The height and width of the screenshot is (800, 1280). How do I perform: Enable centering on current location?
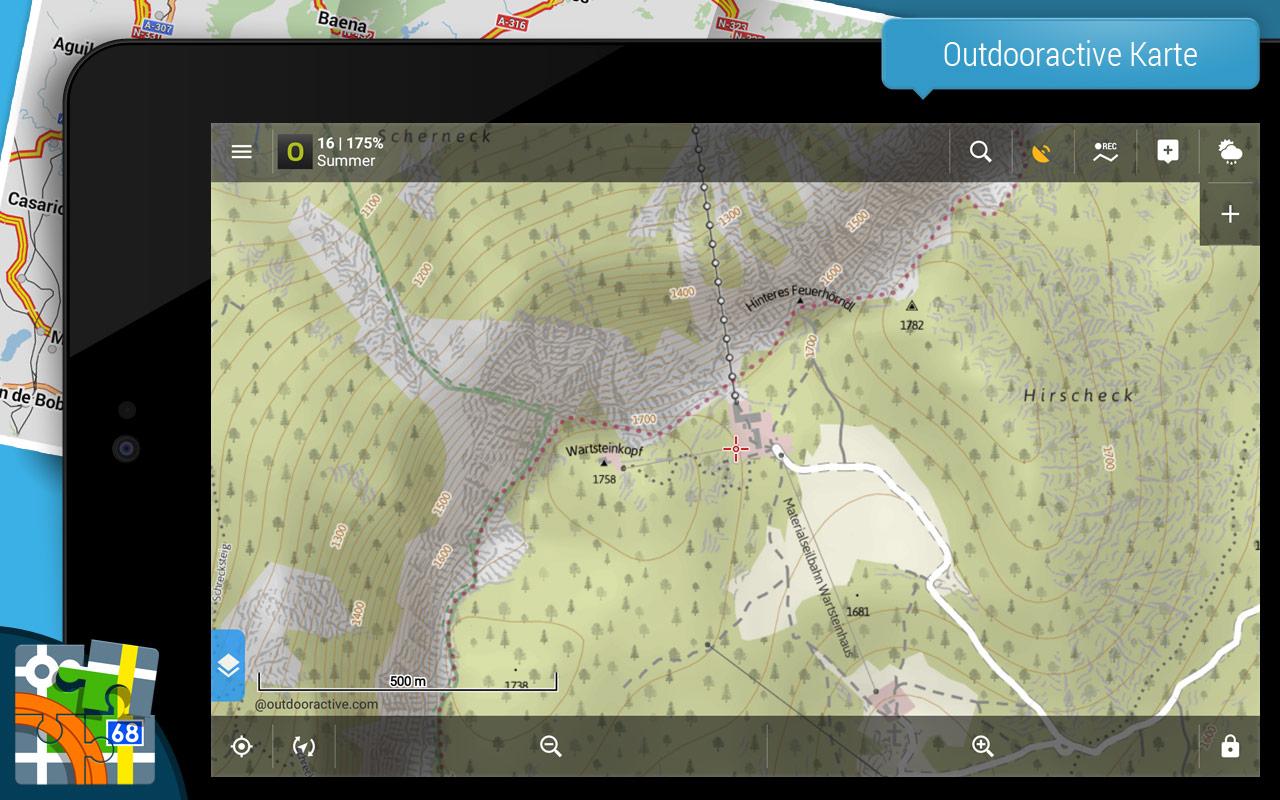(241, 746)
